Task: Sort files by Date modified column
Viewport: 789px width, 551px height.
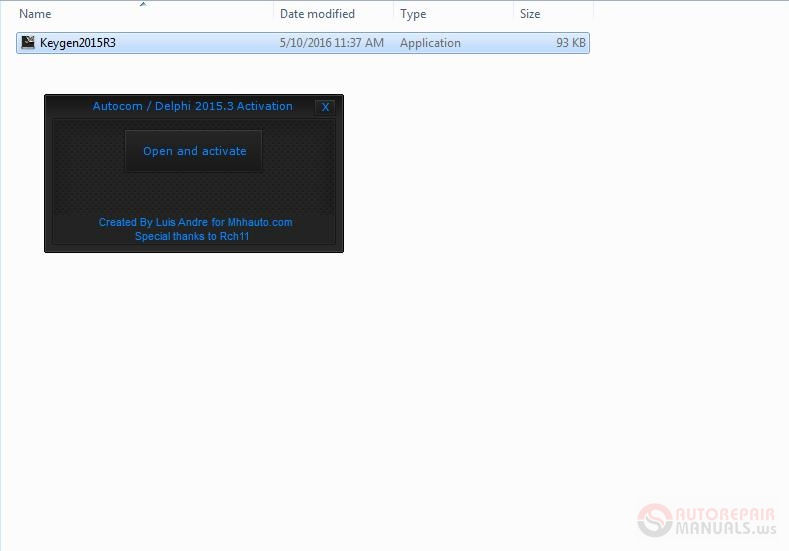Action: coord(317,14)
